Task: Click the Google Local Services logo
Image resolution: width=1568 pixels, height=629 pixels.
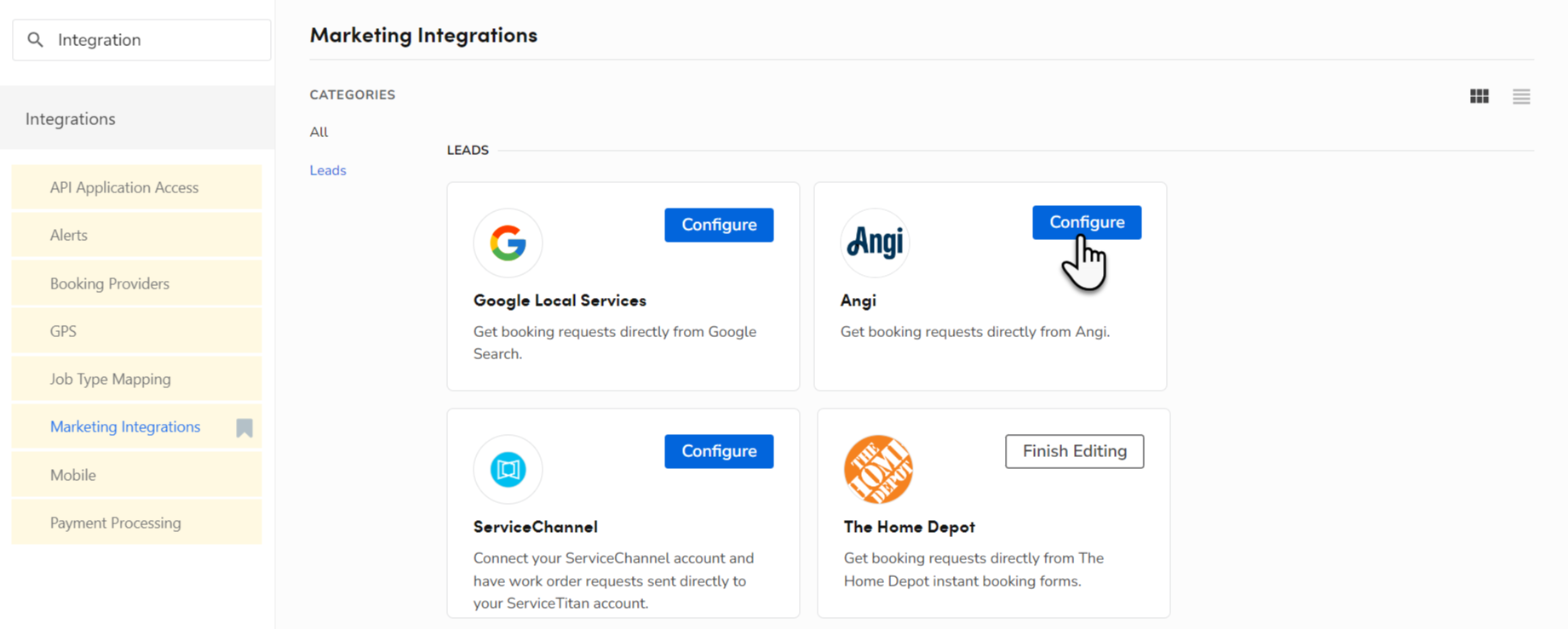Action: 508,243
